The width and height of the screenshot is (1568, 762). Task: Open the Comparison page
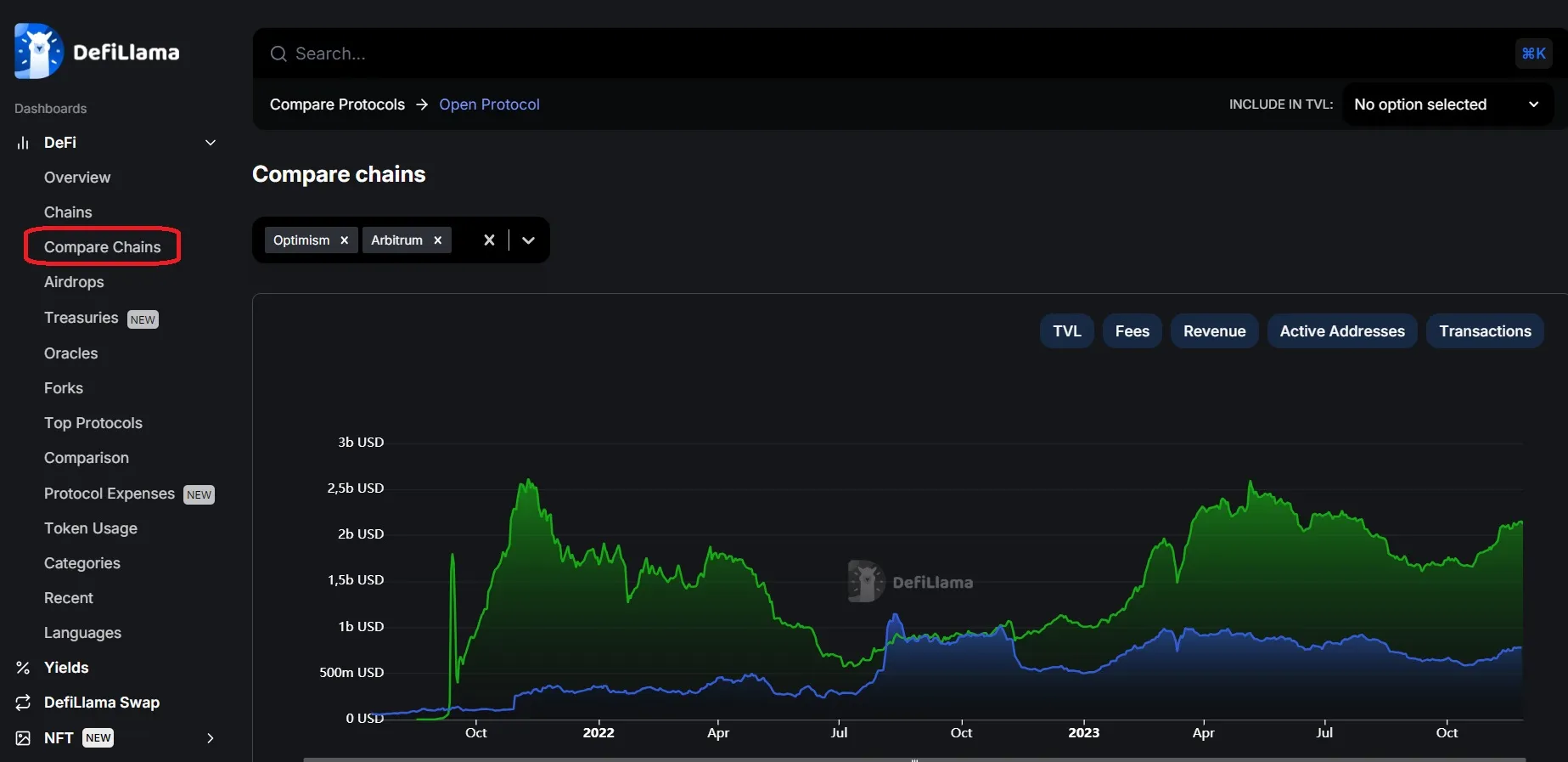click(87, 458)
